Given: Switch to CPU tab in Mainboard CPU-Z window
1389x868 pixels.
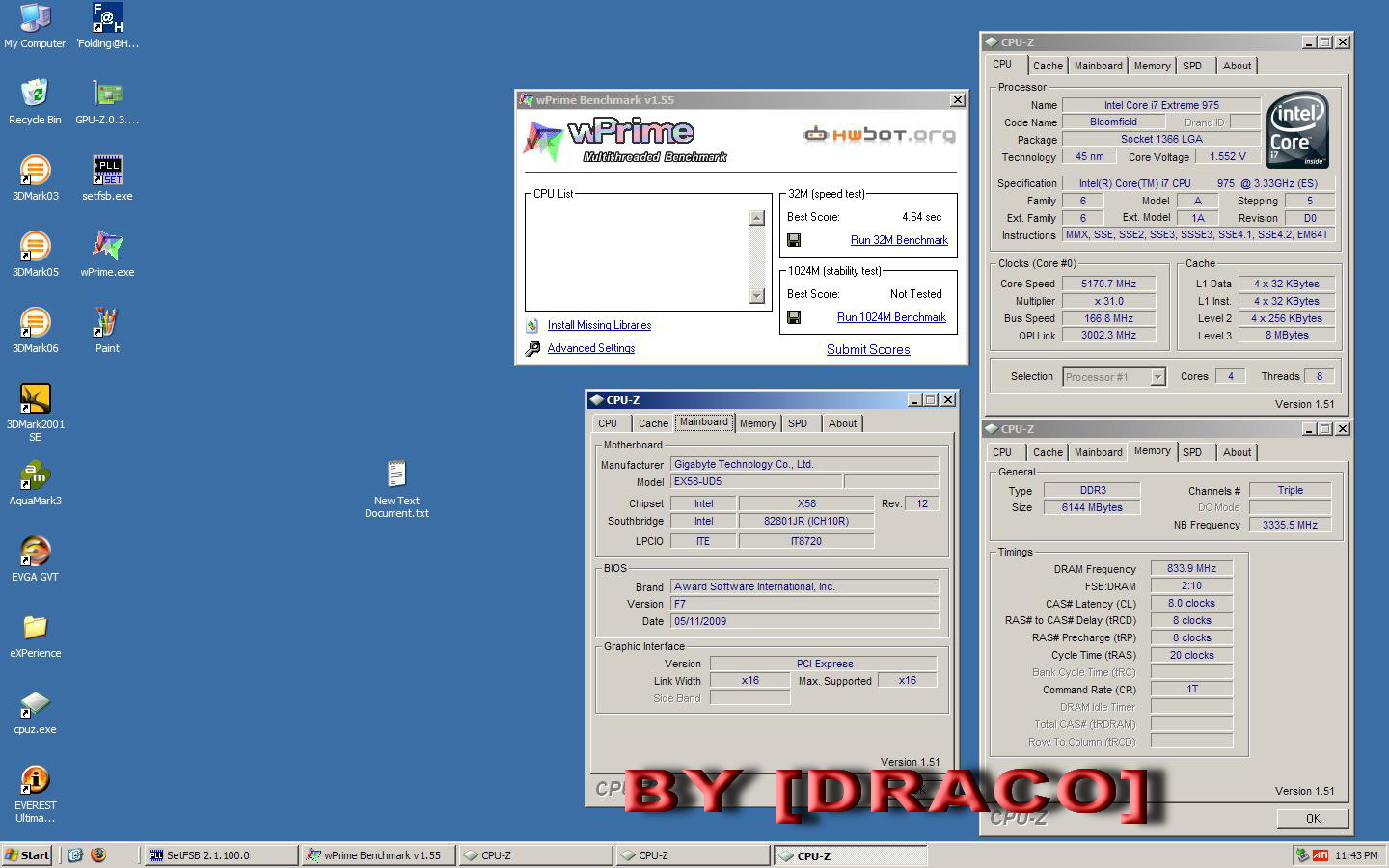Looking at the screenshot, I should pos(608,423).
